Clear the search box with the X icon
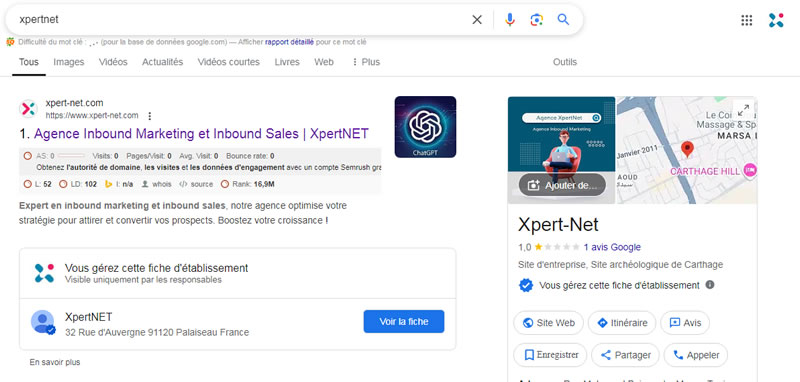The width and height of the screenshot is (800, 382). [x=477, y=20]
